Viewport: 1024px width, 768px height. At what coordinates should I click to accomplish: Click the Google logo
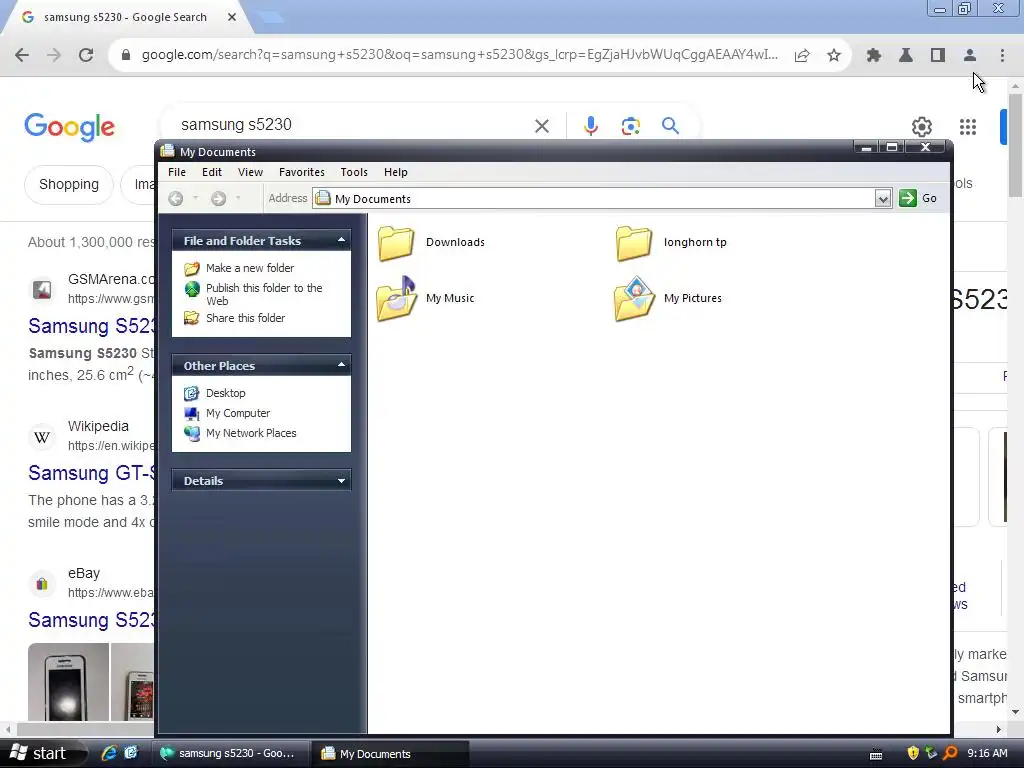coord(69,127)
